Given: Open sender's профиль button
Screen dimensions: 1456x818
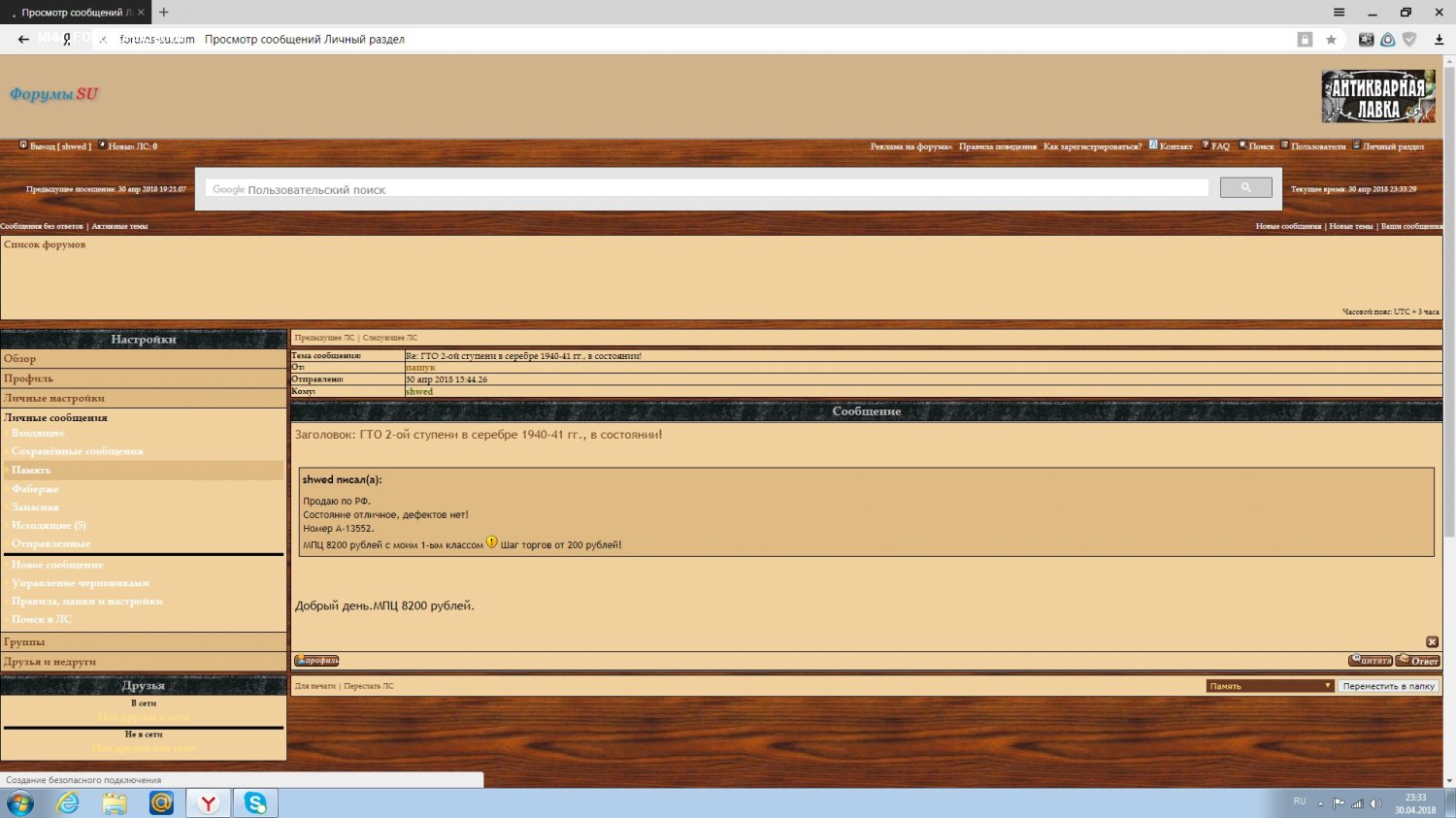Looking at the screenshot, I should [316, 661].
